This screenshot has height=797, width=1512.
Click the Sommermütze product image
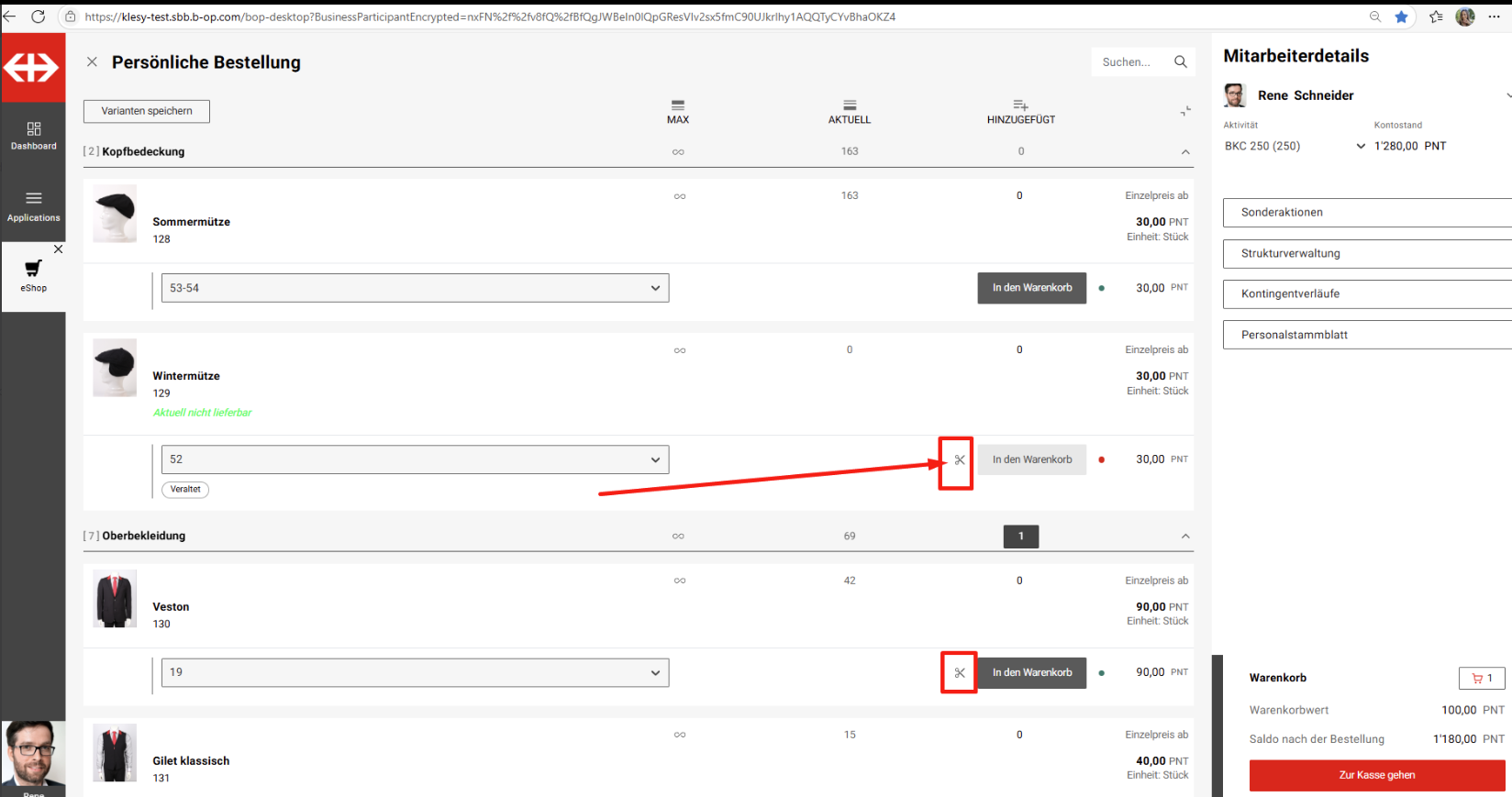115,214
